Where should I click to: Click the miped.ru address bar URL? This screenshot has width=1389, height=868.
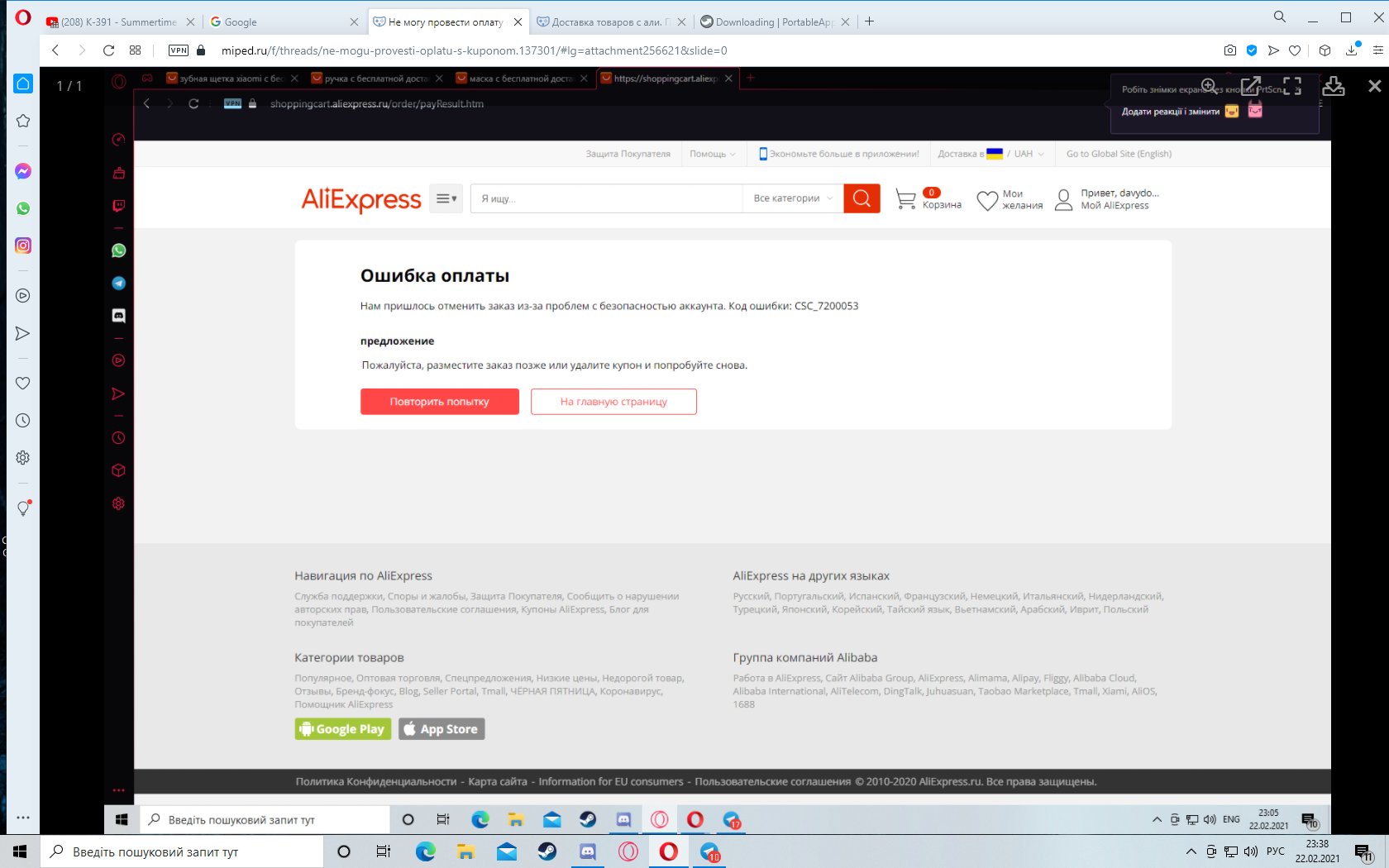(x=475, y=50)
